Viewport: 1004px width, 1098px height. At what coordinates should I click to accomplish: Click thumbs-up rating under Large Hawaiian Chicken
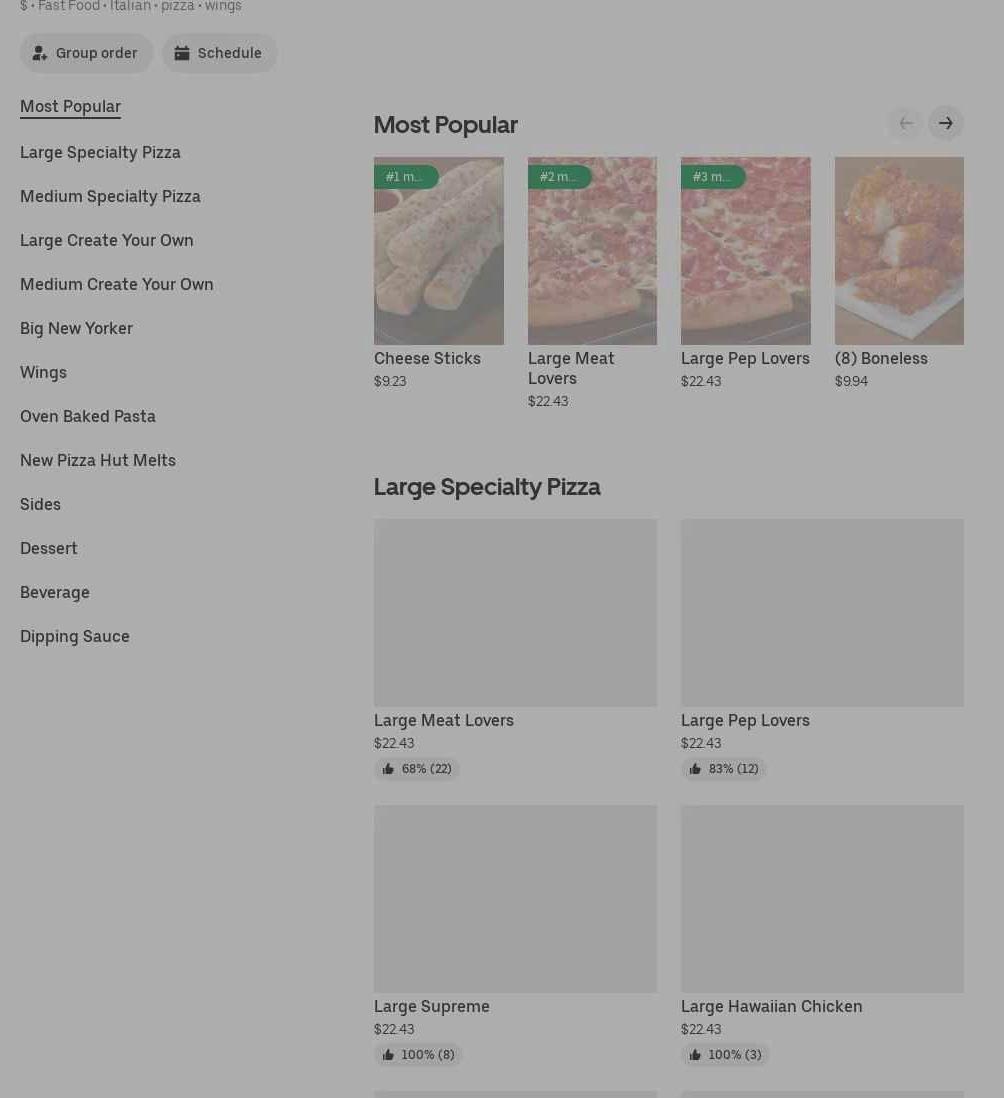[x=725, y=1055]
